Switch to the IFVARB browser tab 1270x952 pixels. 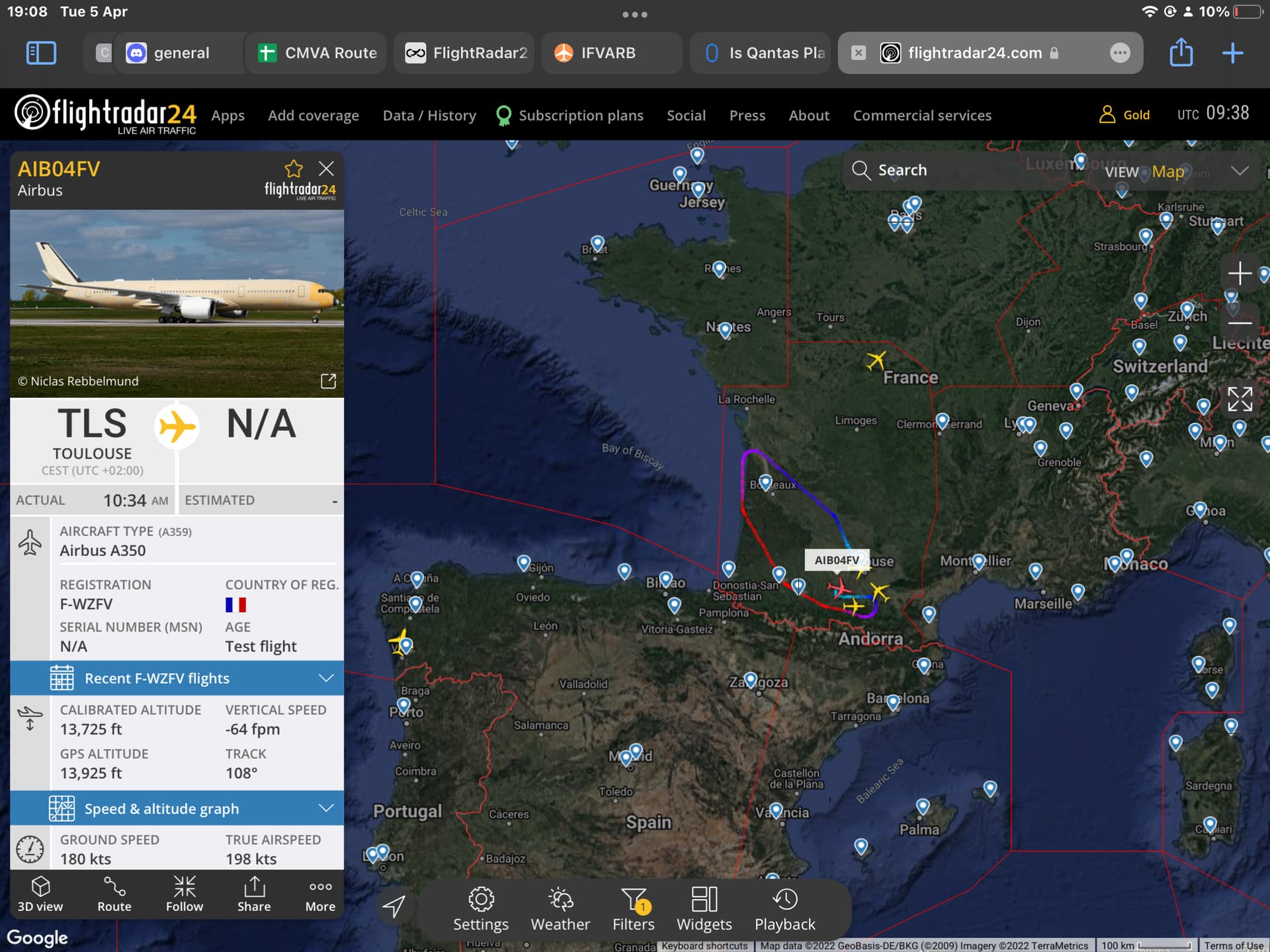coord(608,53)
